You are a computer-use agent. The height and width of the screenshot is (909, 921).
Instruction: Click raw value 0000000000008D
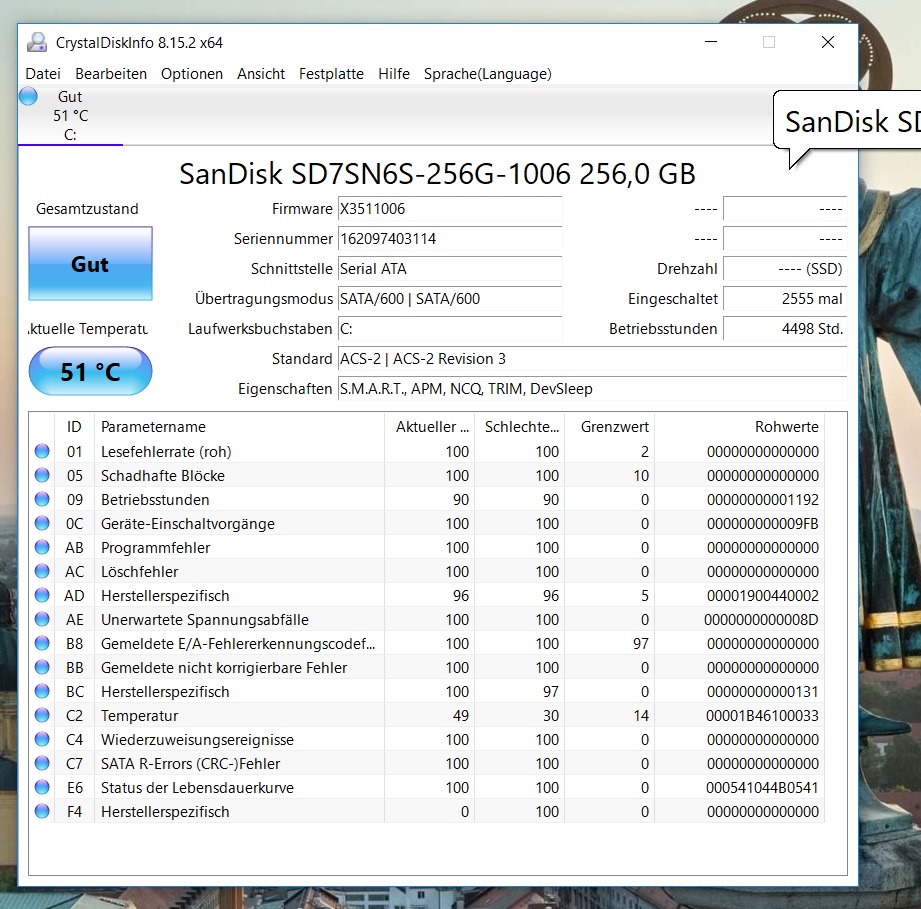761,620
